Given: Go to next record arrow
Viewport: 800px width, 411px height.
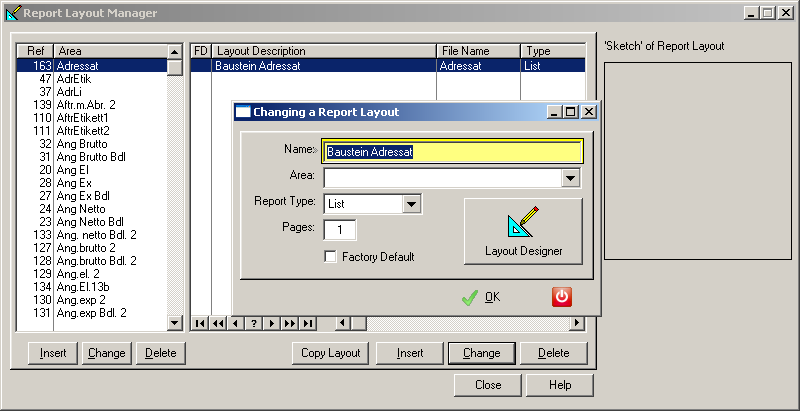Looking at the screenshot, I should point(271,323).
